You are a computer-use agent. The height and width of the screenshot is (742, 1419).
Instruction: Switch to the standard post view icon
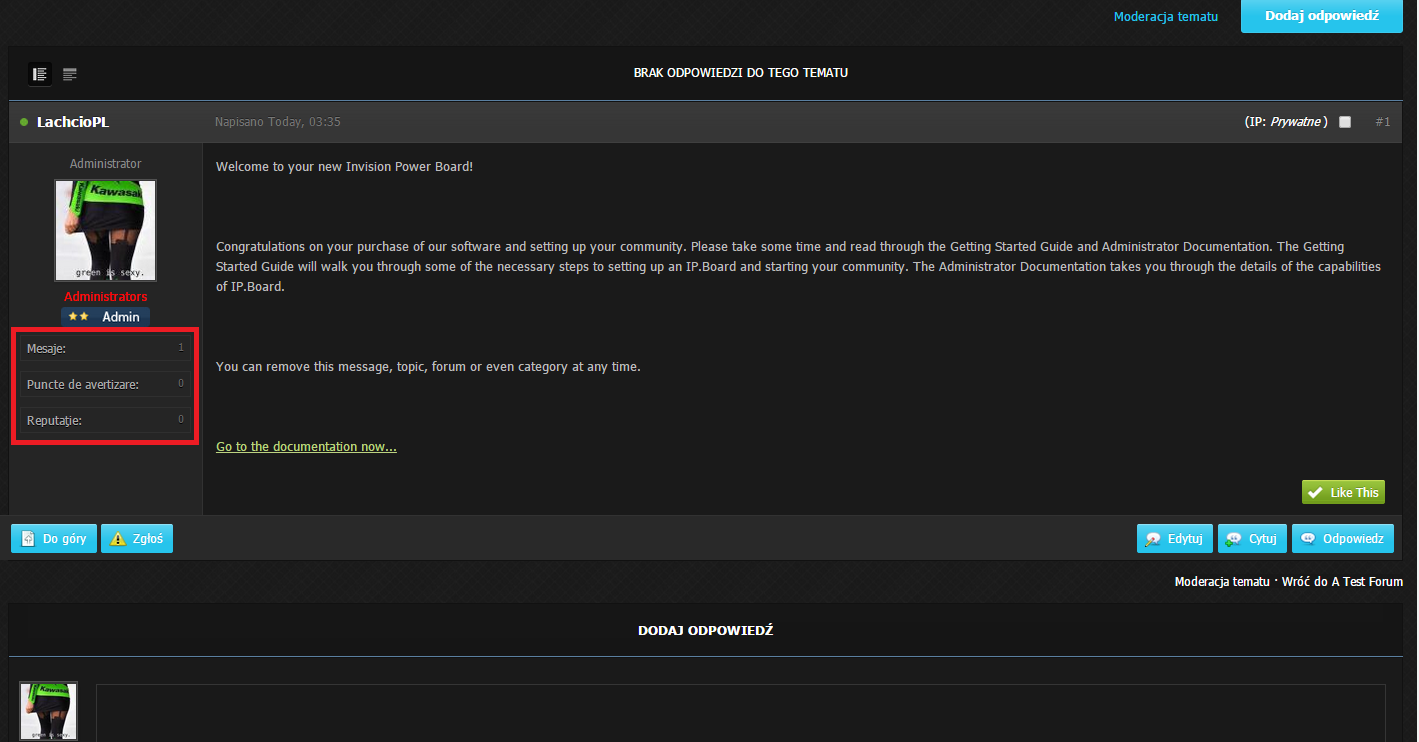click(x=40, y=74)
